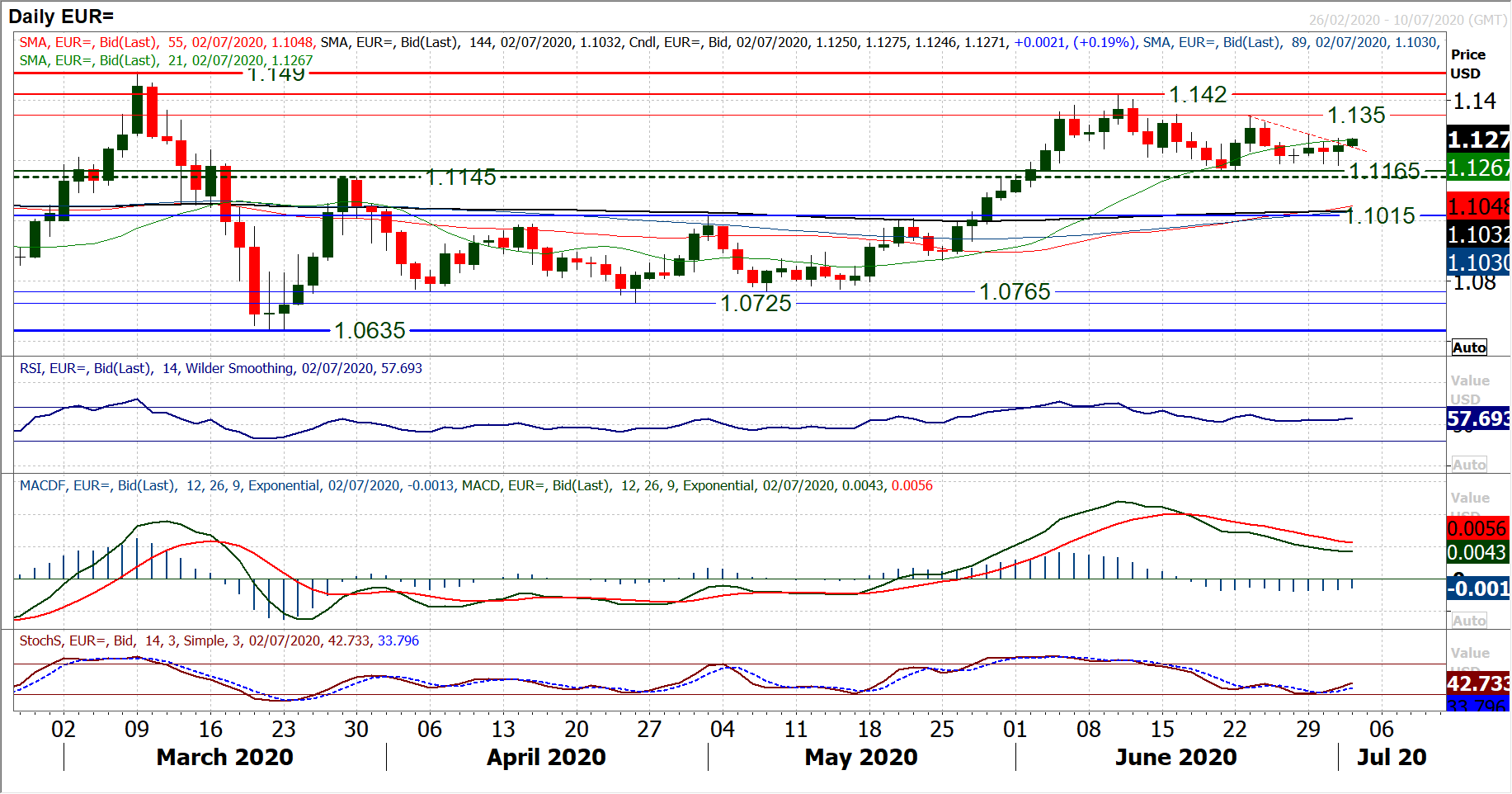Click the green 1.1267 SMA price tag
The image size is (1512, 794).
click(x=1478, y=168)
